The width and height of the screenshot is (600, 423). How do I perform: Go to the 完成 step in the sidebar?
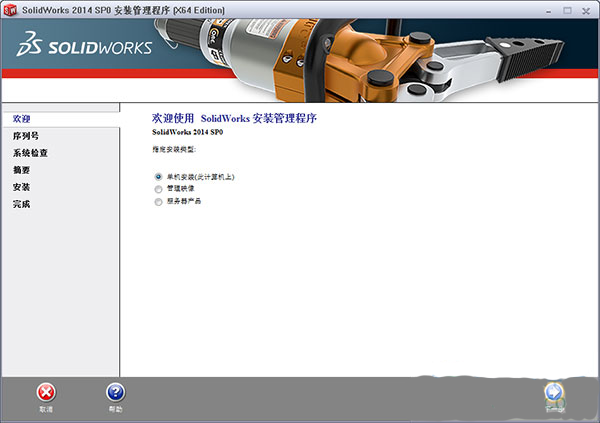pyautogui.click(x=21, y=204)
